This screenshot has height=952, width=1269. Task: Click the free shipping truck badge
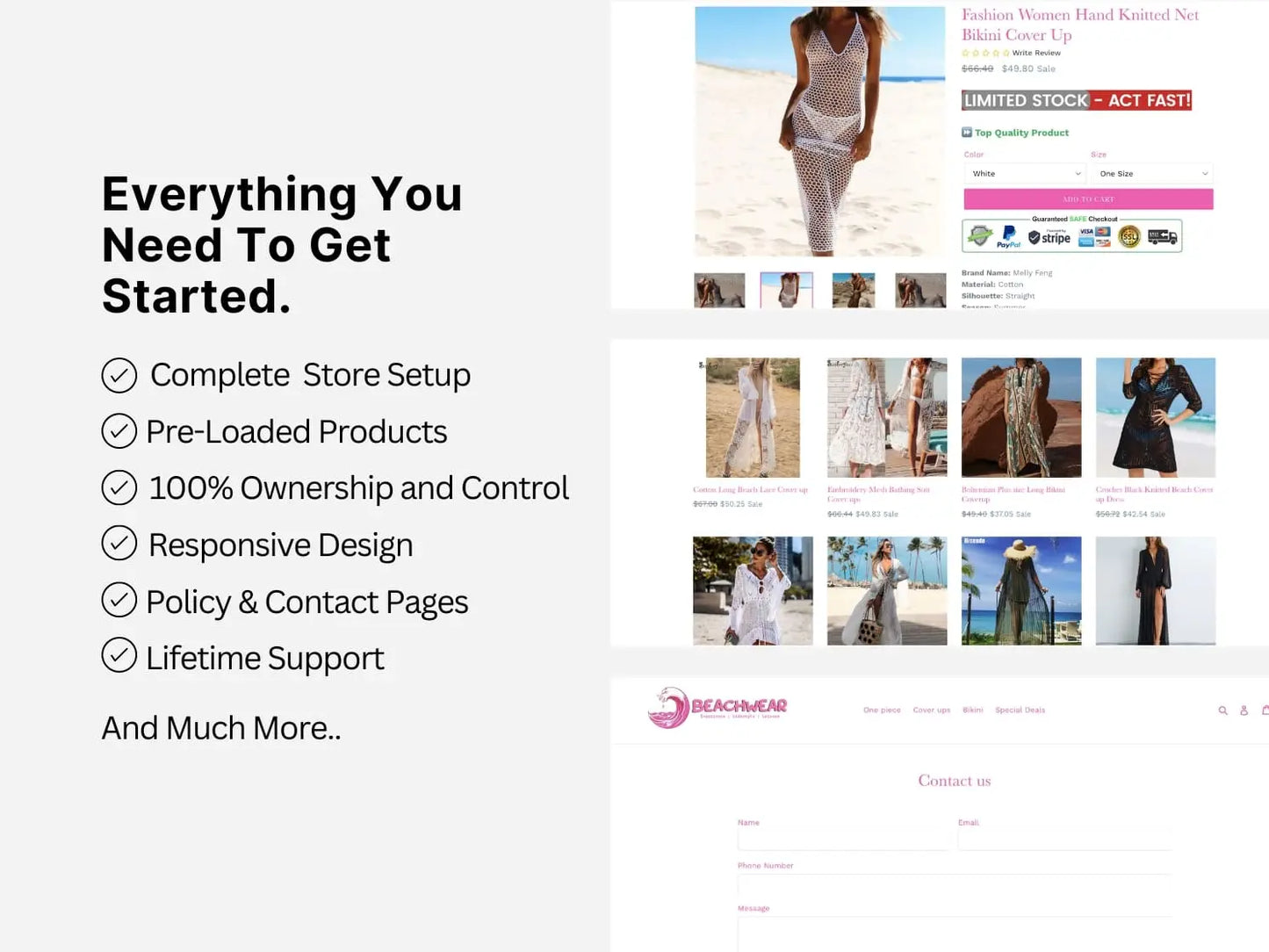1162,236
